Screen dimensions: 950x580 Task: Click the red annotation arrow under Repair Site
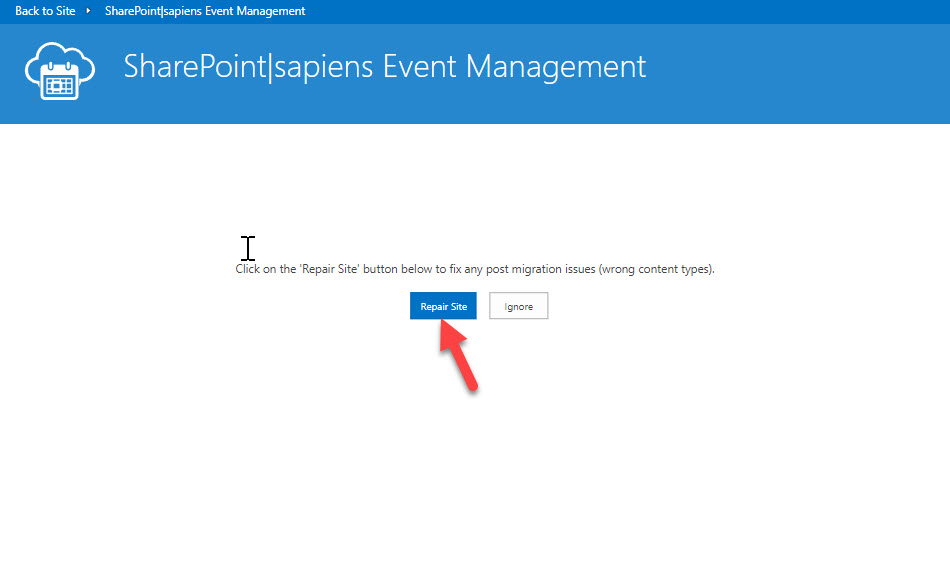[458, 355]
